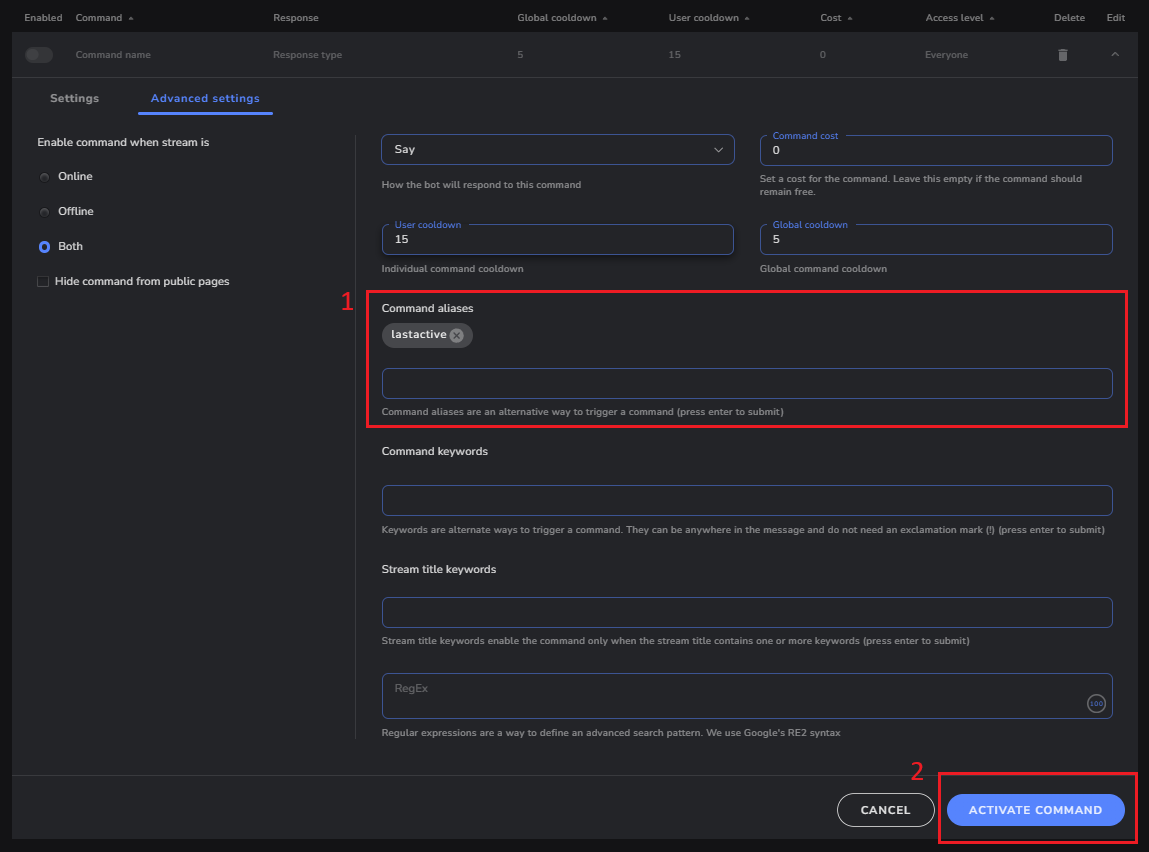Sort by Command column arrow
This screenshot has height=852, width=1149.
(x=131, y=18)
